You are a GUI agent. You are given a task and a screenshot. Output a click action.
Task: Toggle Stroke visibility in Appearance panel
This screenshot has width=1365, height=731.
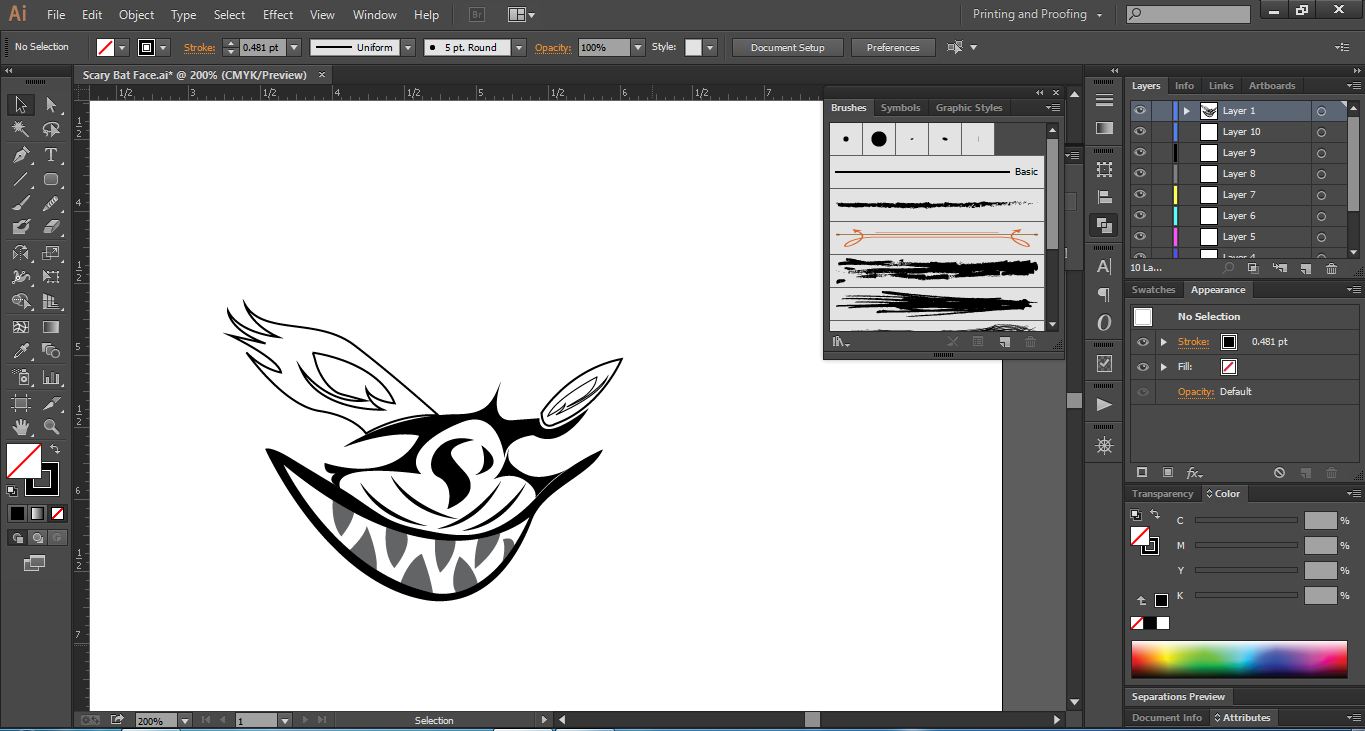click(x=1143, y=342)
